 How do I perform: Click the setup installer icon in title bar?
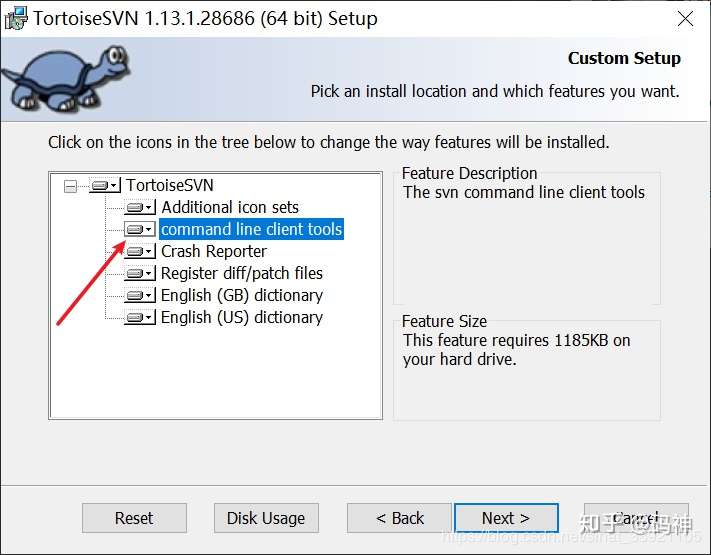pyautogui.click(x=16, y=19)
